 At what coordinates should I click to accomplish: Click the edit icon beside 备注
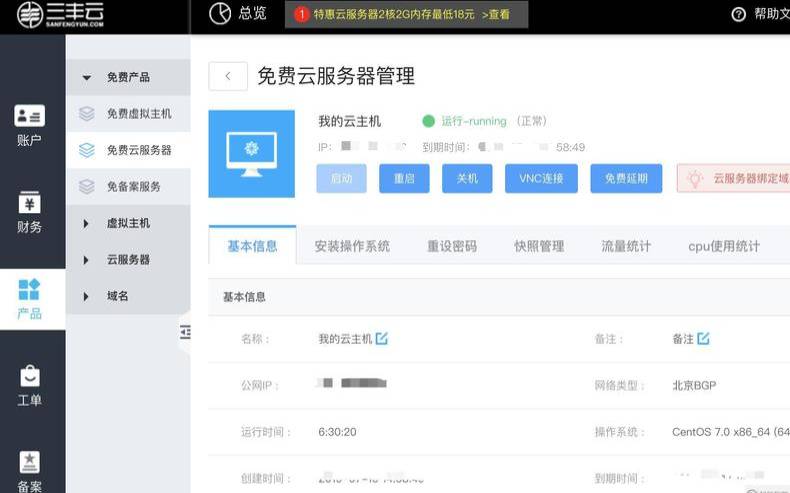(x=703, y=339)
